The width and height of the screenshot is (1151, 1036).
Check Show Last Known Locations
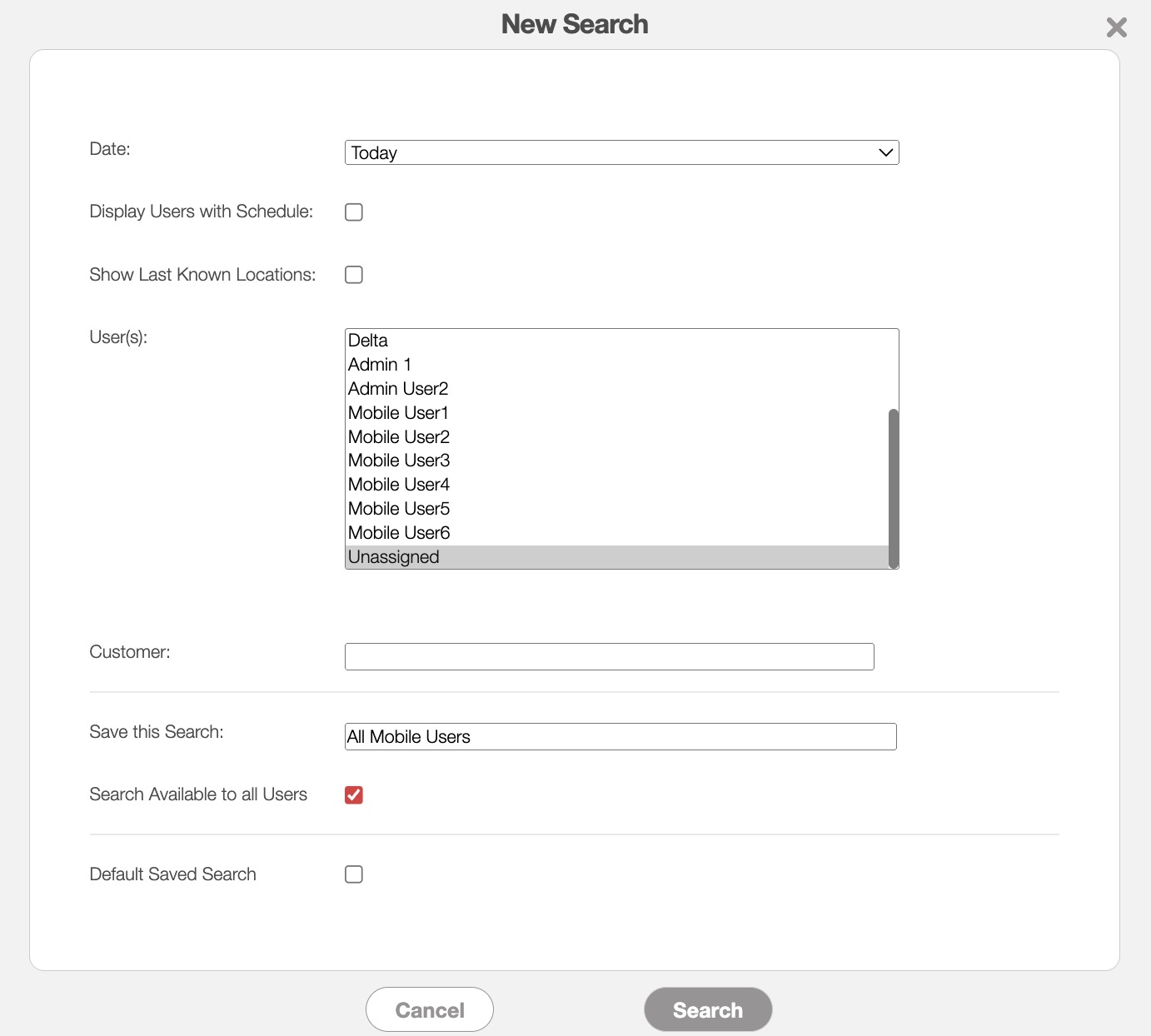tap(354, 275)
